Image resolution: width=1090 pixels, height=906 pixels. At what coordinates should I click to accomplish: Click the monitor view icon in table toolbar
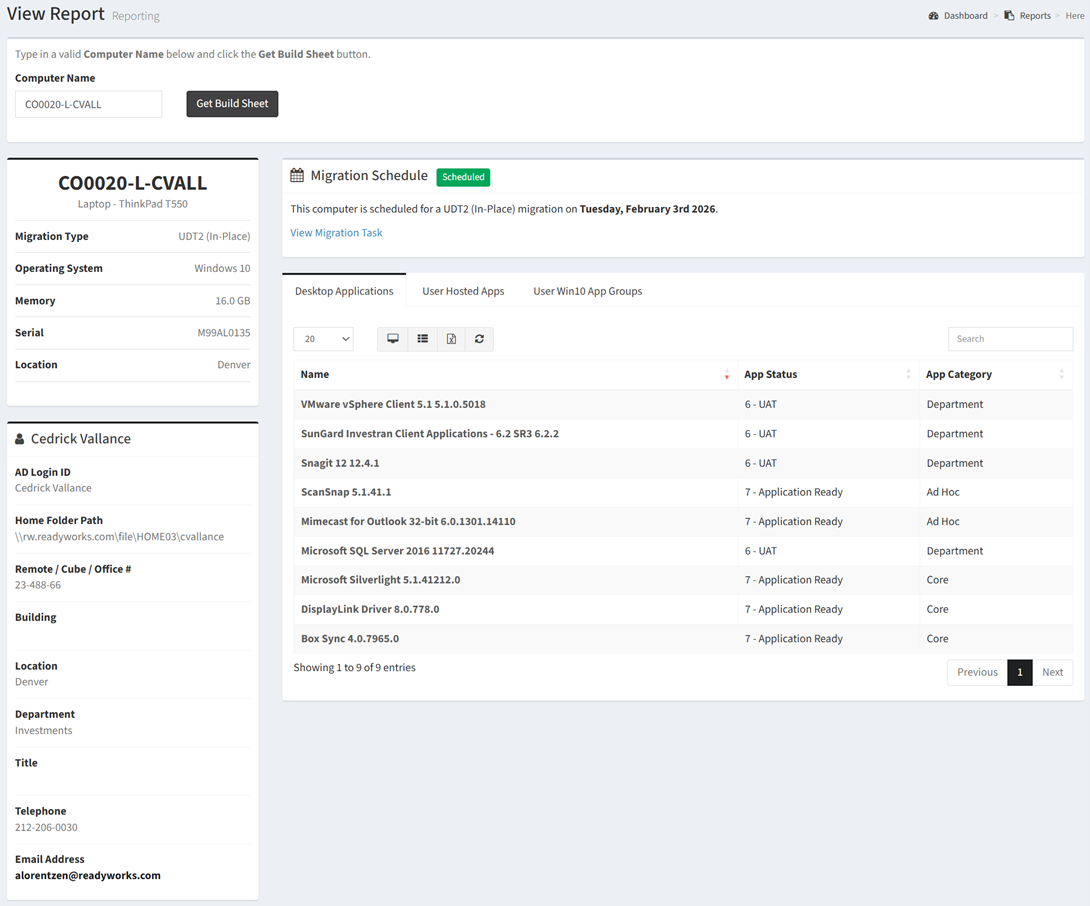(x=393, y=339)
